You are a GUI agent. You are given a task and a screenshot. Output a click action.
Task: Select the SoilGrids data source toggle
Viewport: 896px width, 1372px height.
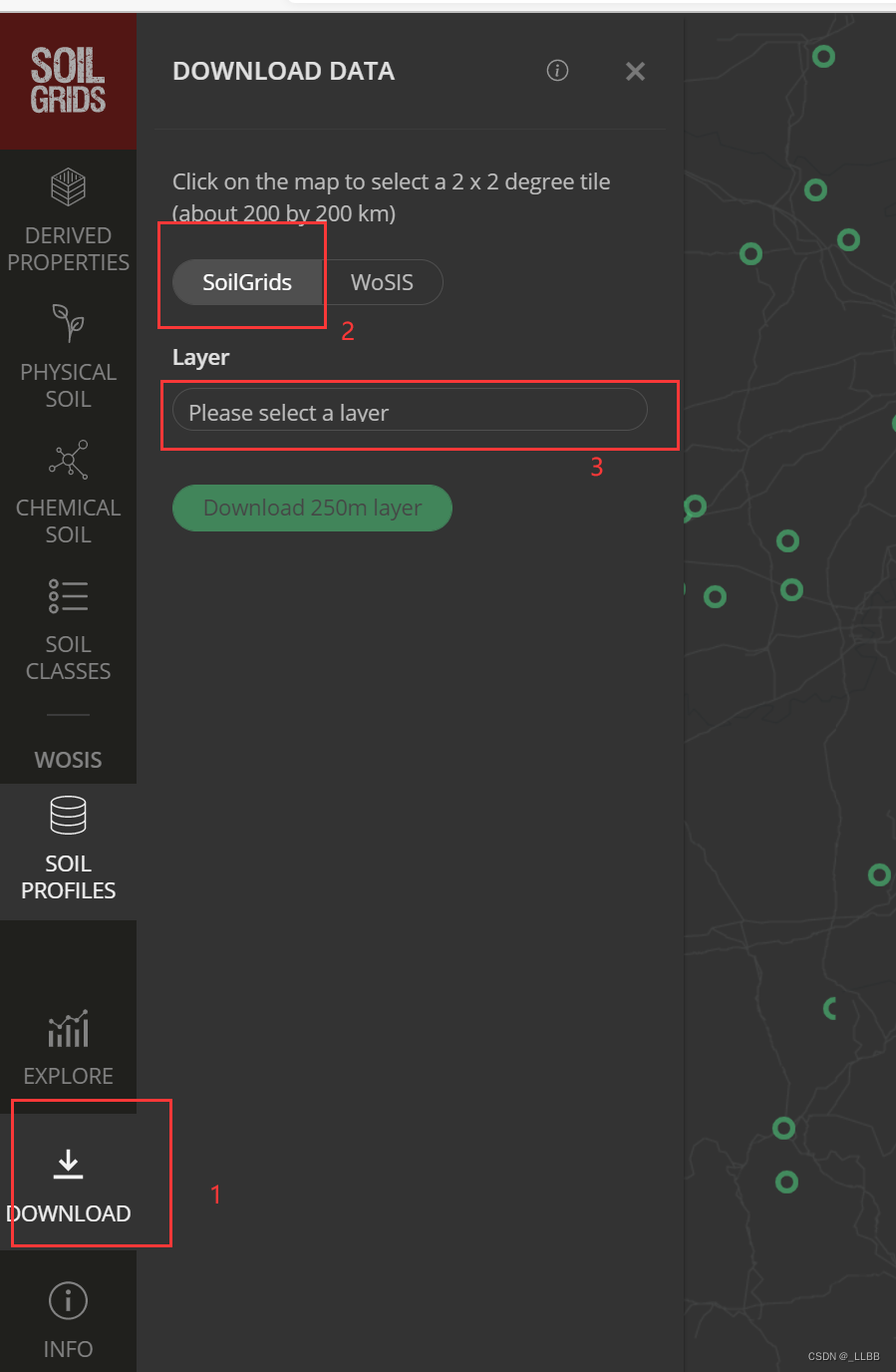(x=247, y=282)
